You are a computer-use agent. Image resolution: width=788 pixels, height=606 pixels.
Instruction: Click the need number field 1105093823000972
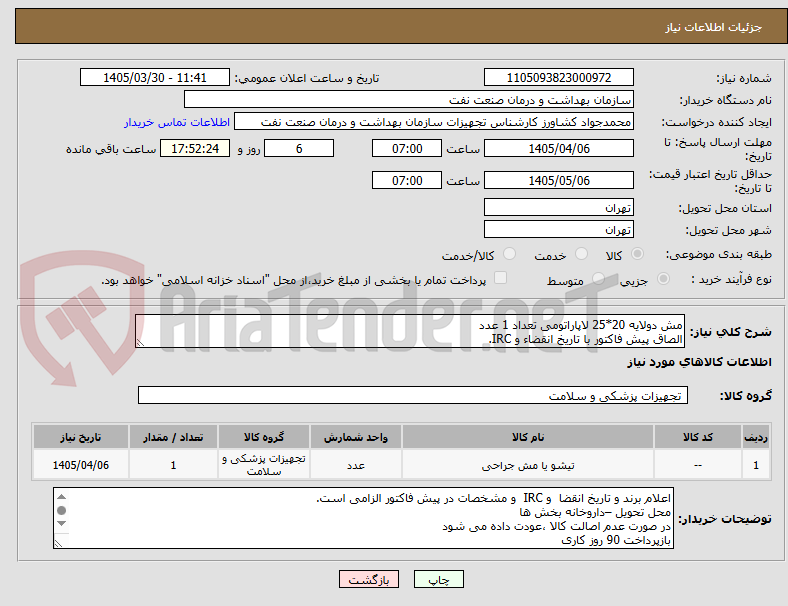pyautogui.click(x=558, y=77)
